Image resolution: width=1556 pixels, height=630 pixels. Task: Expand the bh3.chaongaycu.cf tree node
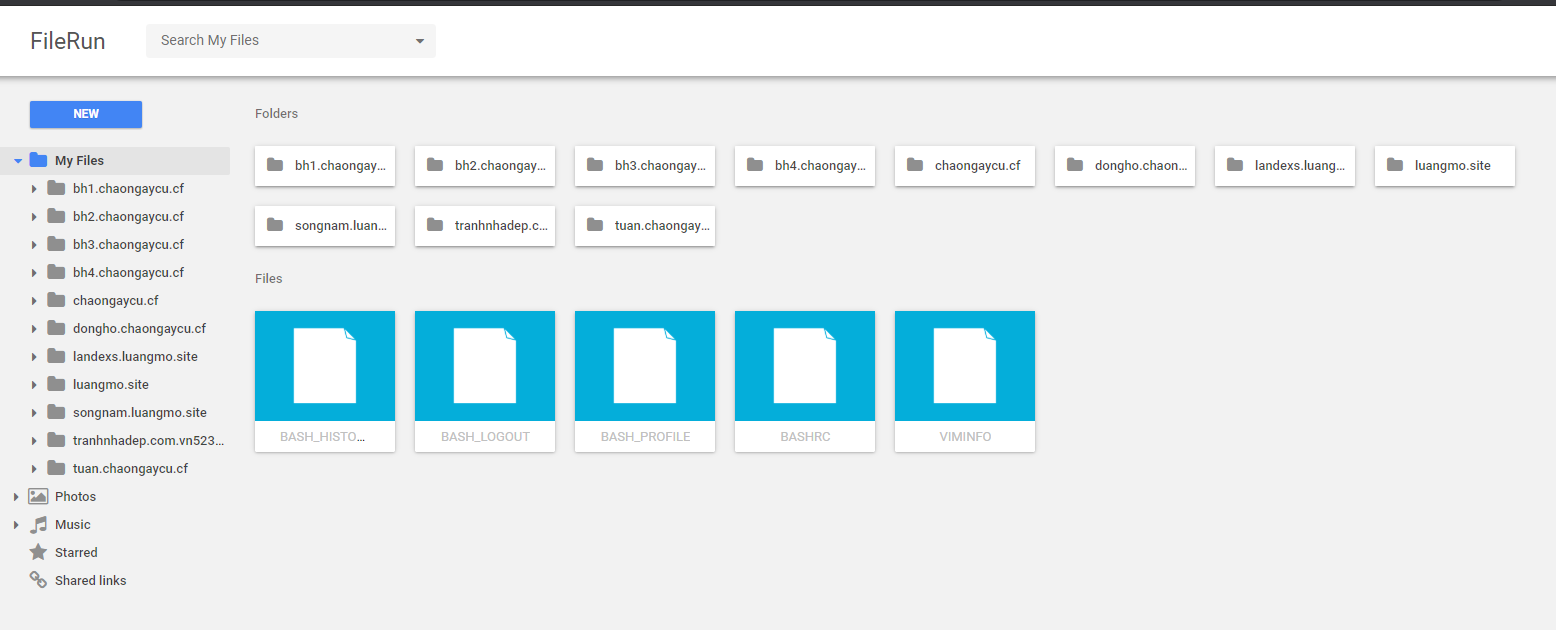(35, 245)
